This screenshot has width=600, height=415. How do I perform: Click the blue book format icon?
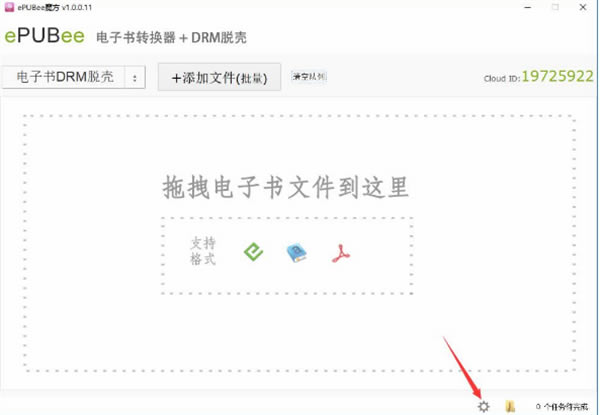tap(297, 253)
